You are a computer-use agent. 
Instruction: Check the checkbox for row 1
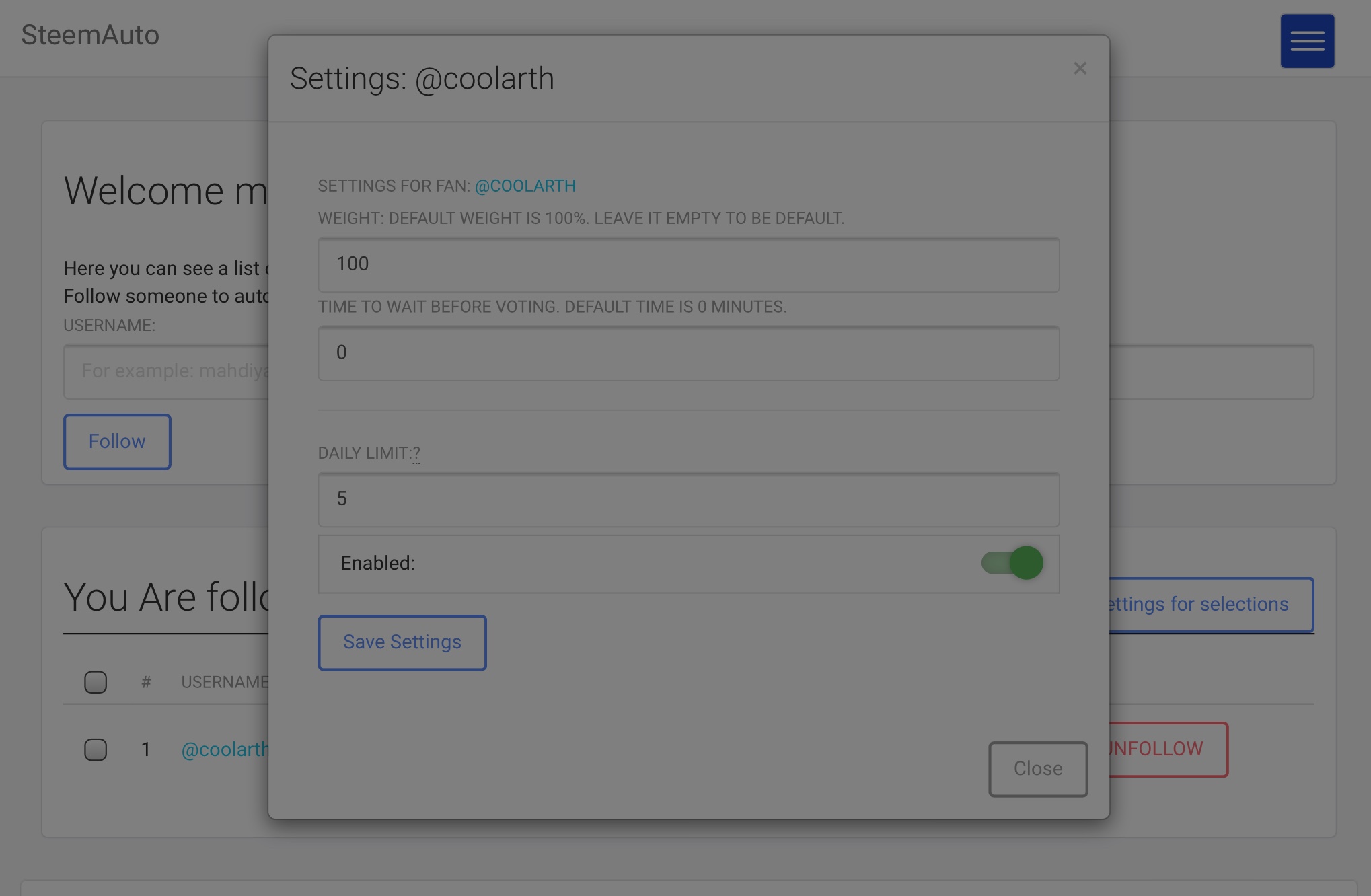click(96, 749)
